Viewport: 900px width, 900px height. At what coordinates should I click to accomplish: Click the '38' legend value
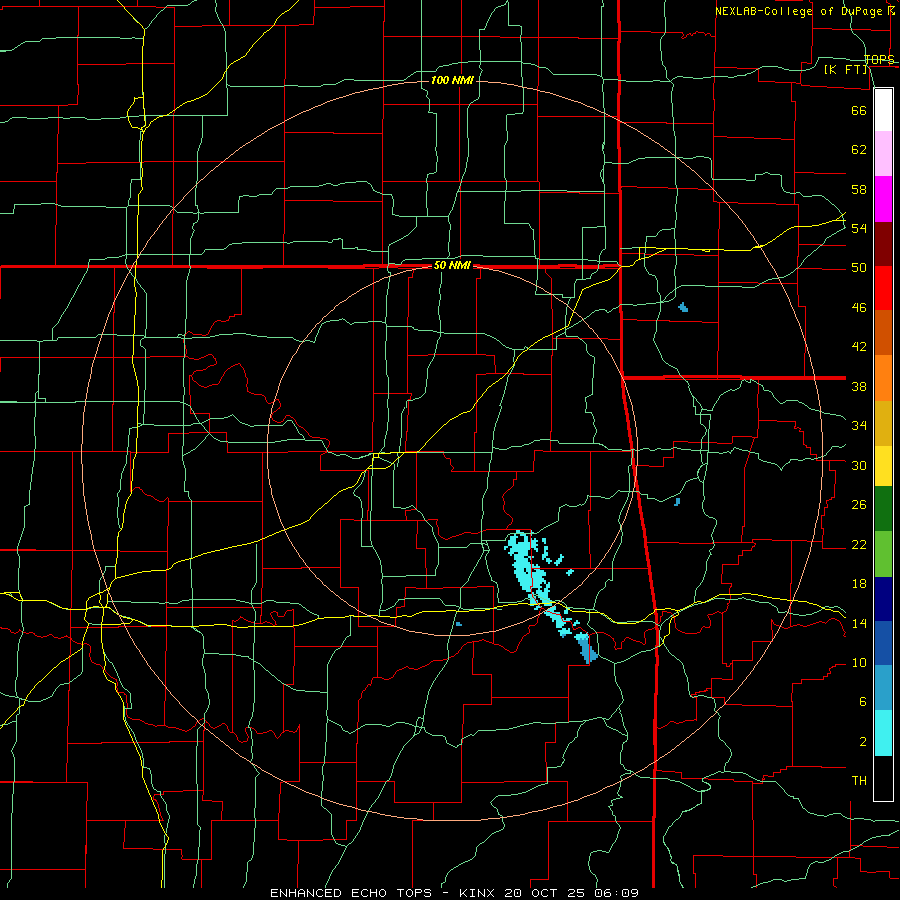point(859,386)
